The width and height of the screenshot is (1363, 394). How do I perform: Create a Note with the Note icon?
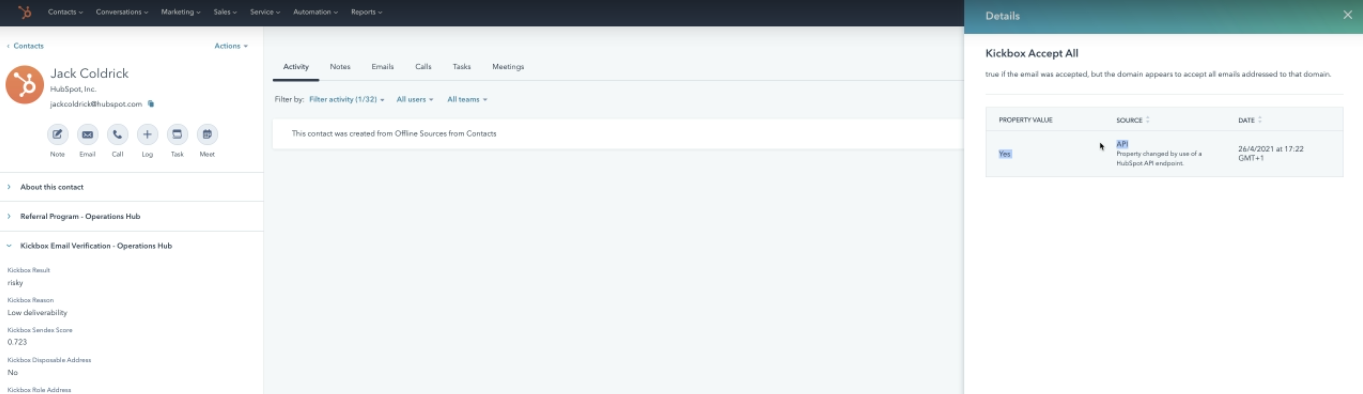57,134
